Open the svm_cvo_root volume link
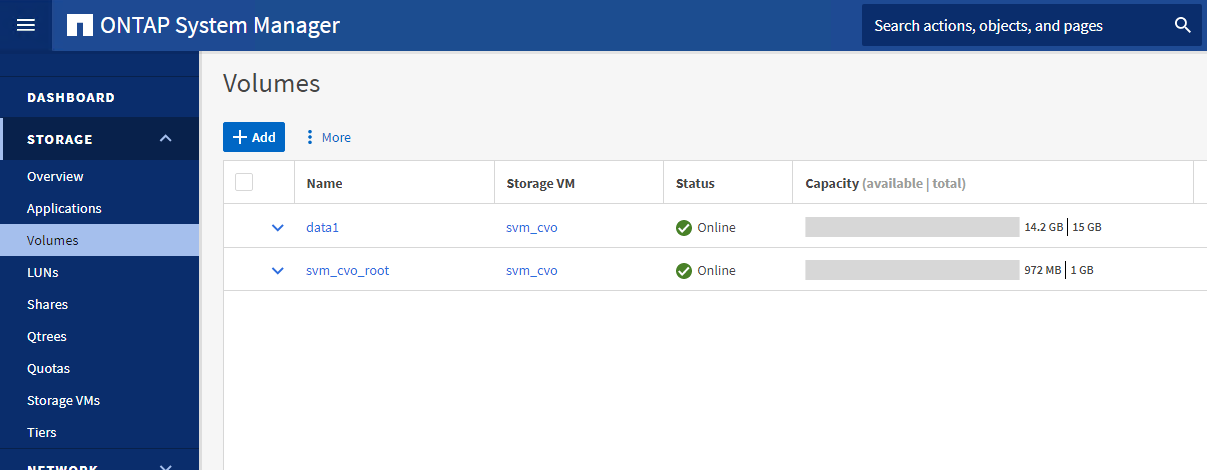The image size is (1207, 470). (348, 271)
